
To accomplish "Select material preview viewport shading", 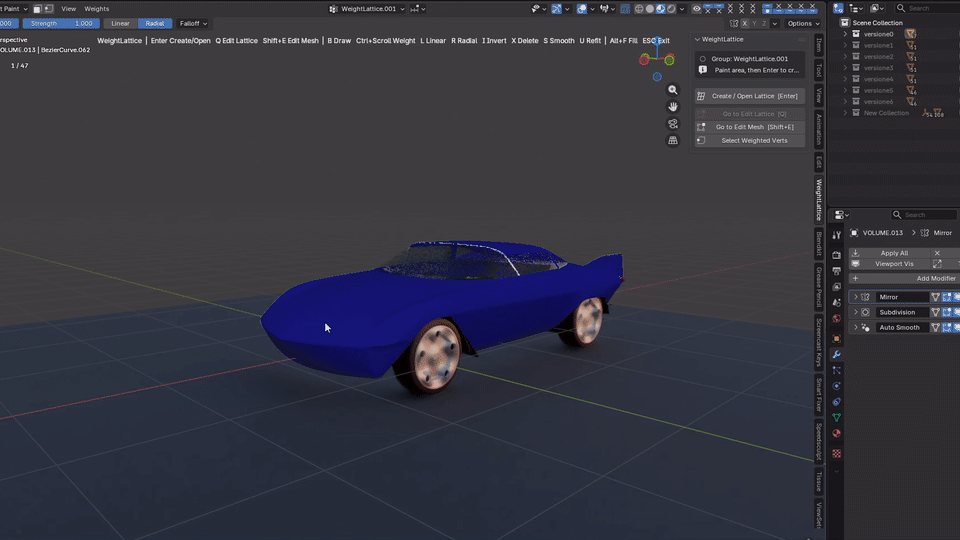I will coord(661,9).
